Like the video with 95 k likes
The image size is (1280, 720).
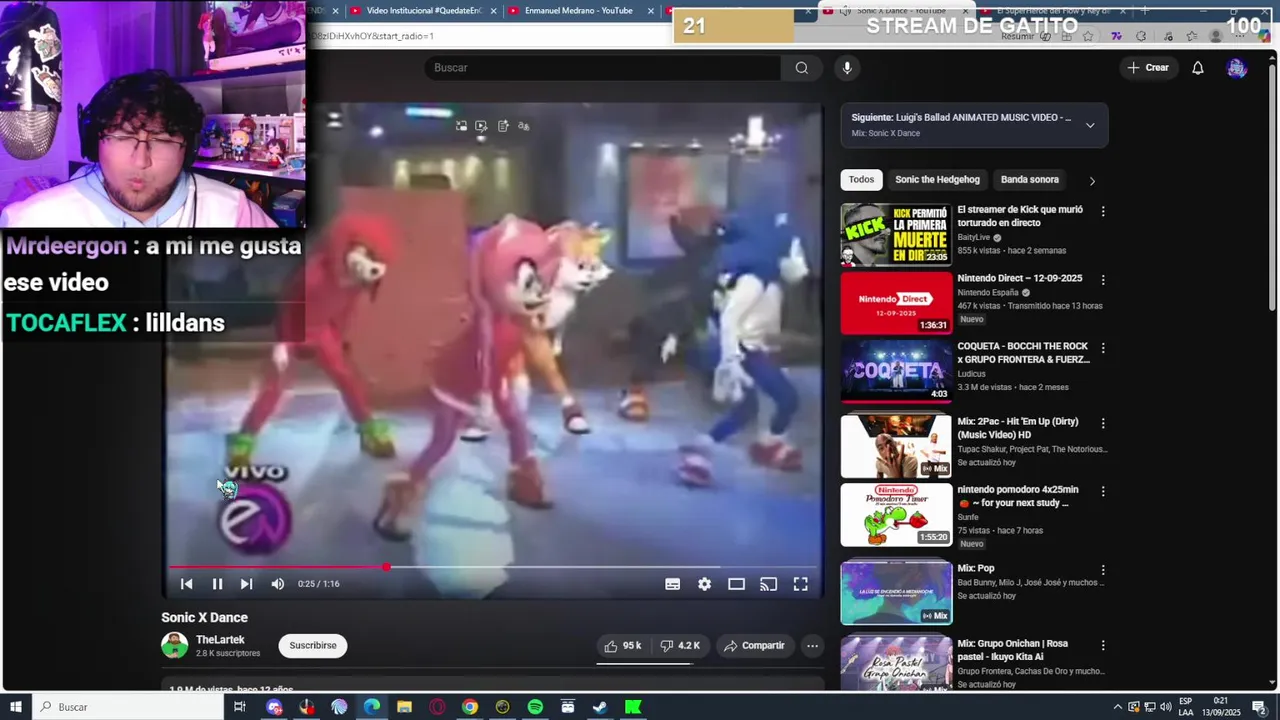point(622,646)
